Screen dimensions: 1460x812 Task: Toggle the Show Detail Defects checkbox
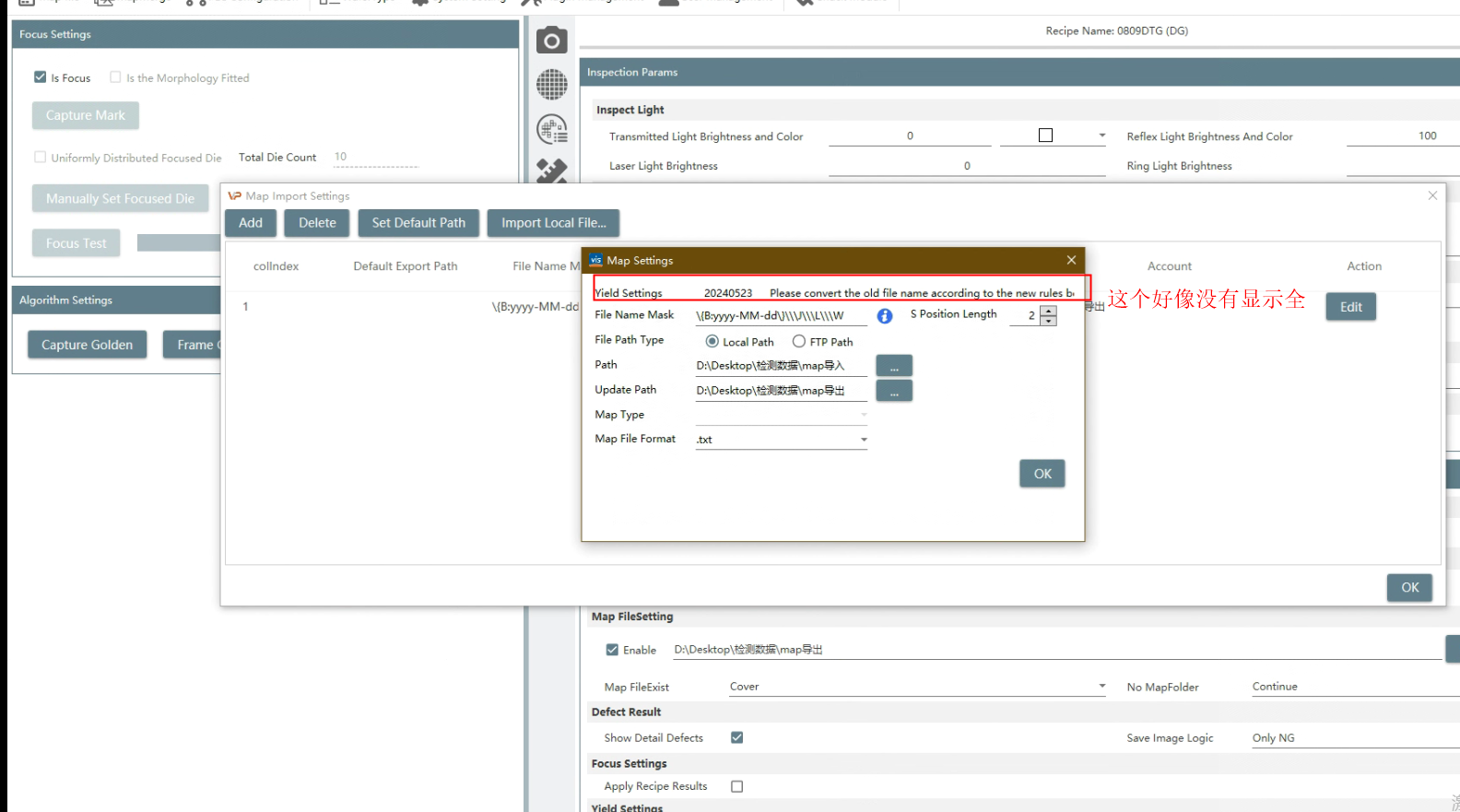point(736,737)
